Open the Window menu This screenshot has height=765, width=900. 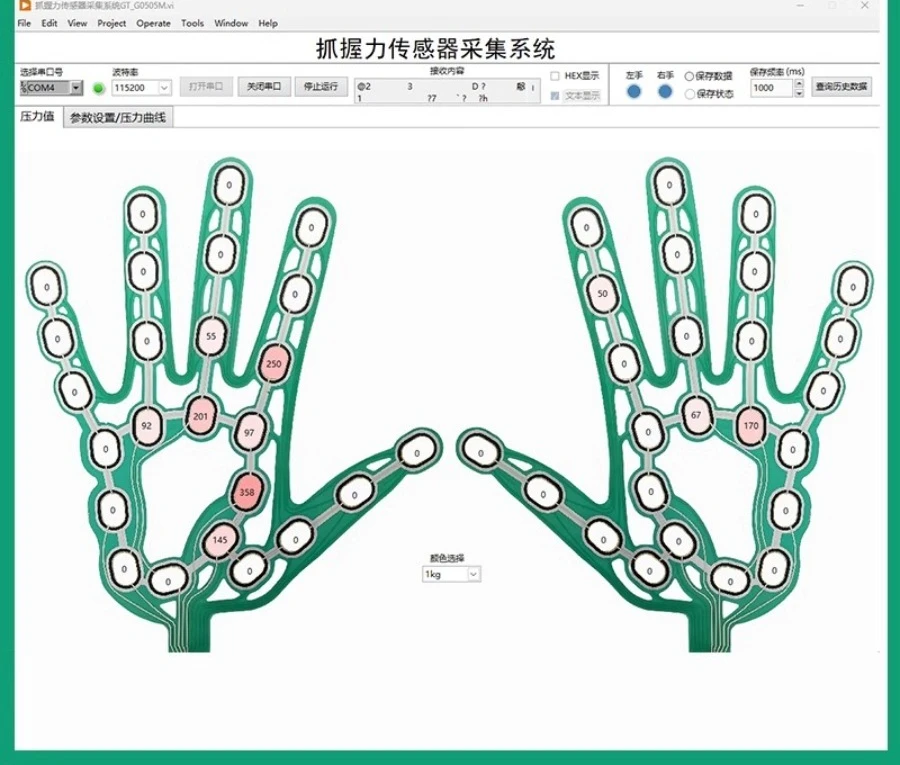[x=231, y=24]
